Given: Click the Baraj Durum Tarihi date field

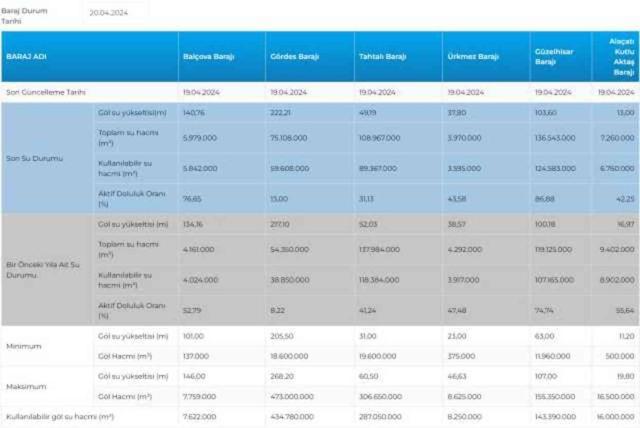Looking at the screenshot, I should (116, 13).
